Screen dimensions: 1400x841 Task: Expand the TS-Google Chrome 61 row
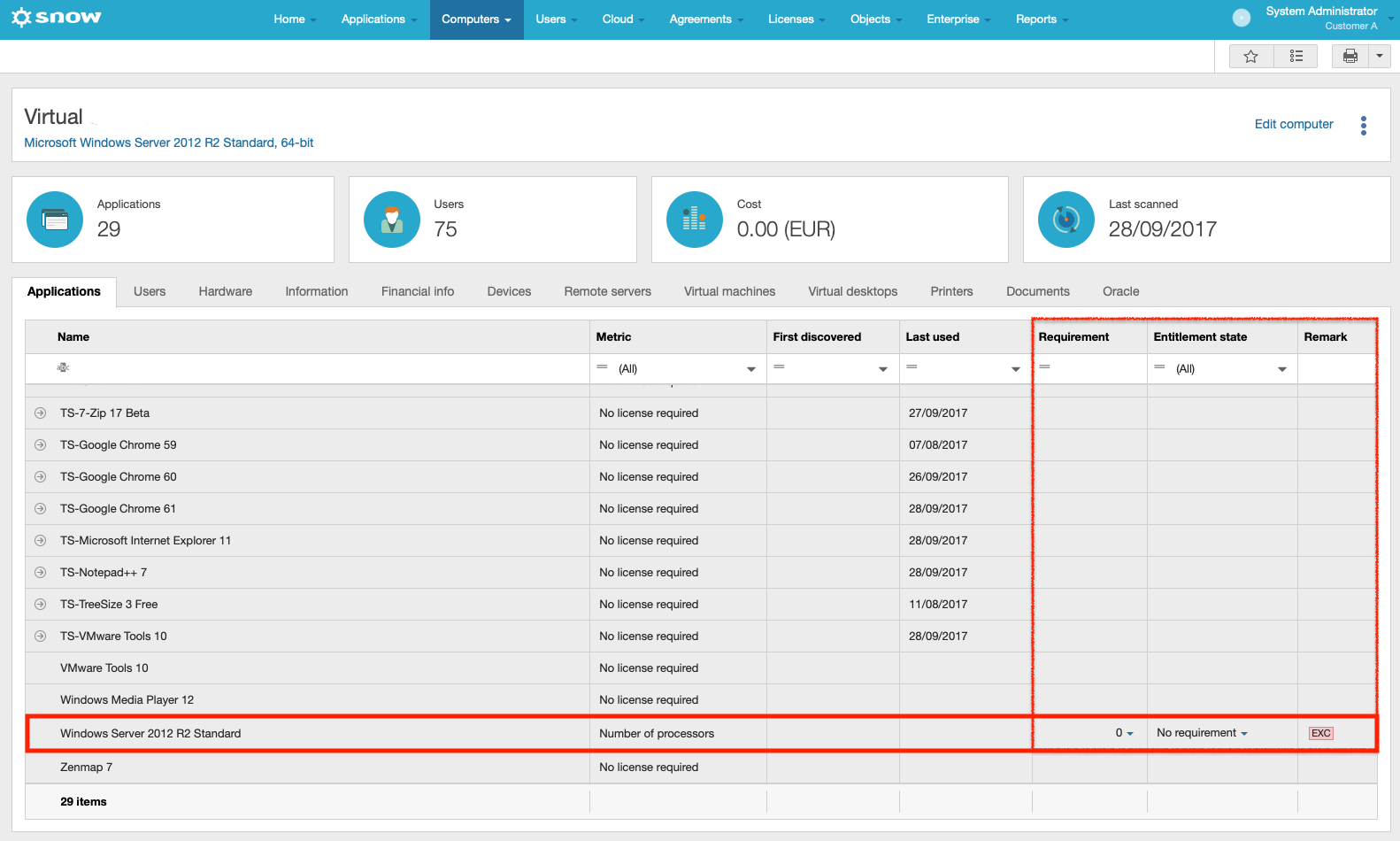pyautogui.click(x=40, y=509)
